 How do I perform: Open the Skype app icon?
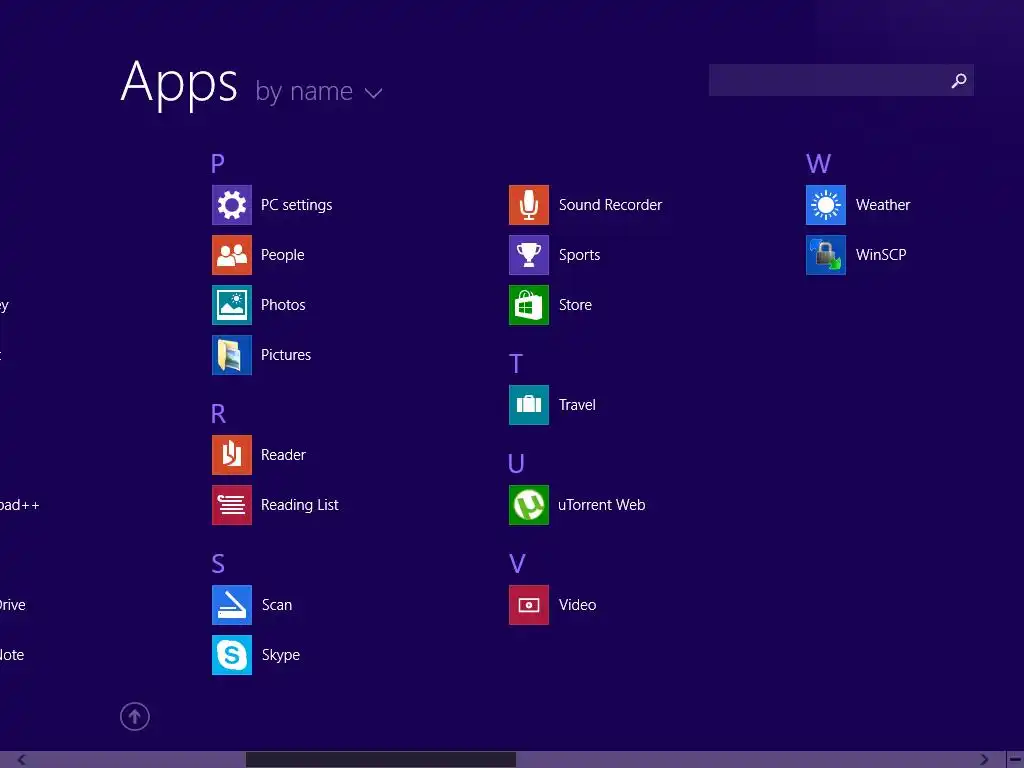pos(231,655)
